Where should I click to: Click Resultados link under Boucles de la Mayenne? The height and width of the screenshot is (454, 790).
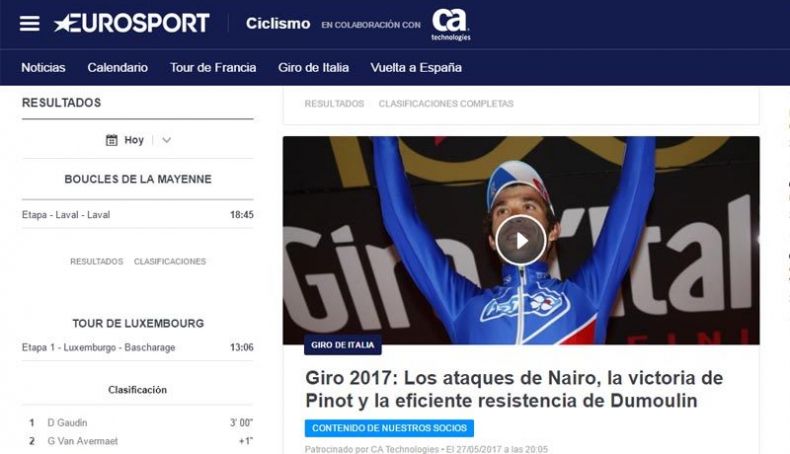(97, 262)
